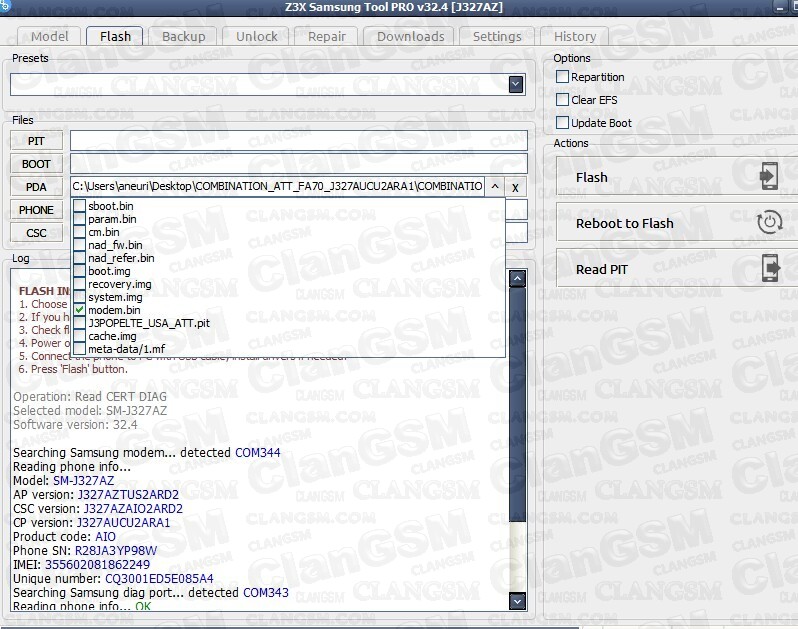The image size is (798, 629).
Task: Click the PIT file button
Action: pos(36,141)
